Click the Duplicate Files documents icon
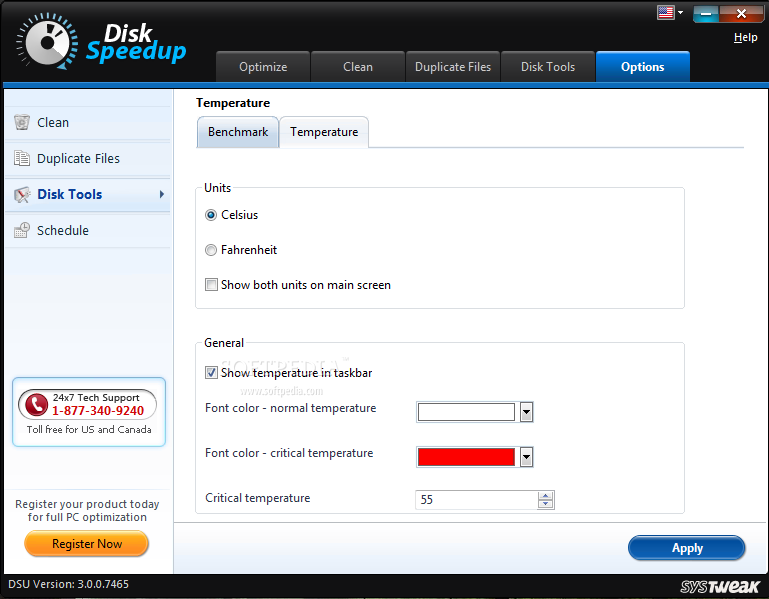 (x=22, y=158)
